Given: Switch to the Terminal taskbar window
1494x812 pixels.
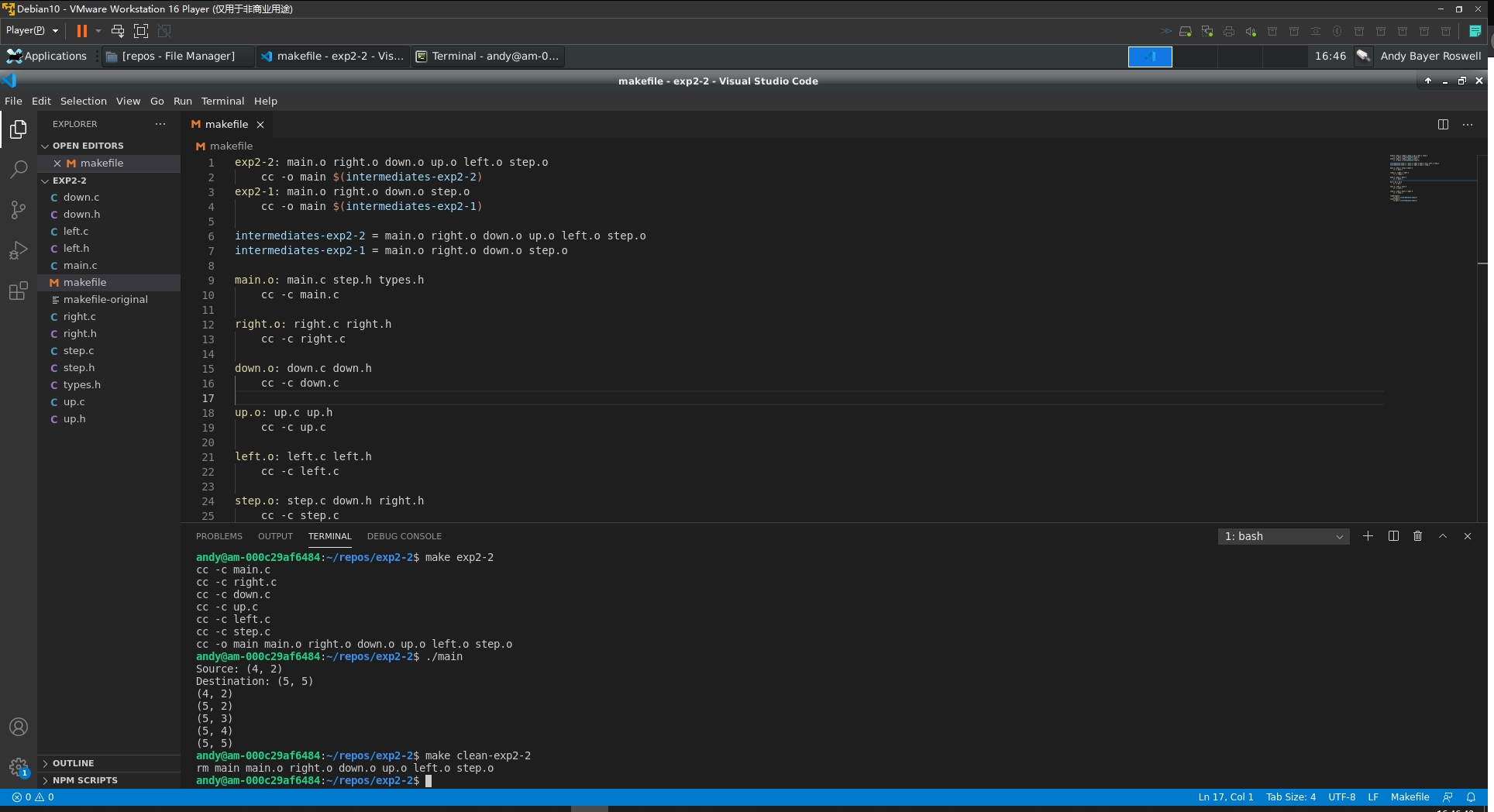Looking at the screenshot, I should (x=488, y=56).
